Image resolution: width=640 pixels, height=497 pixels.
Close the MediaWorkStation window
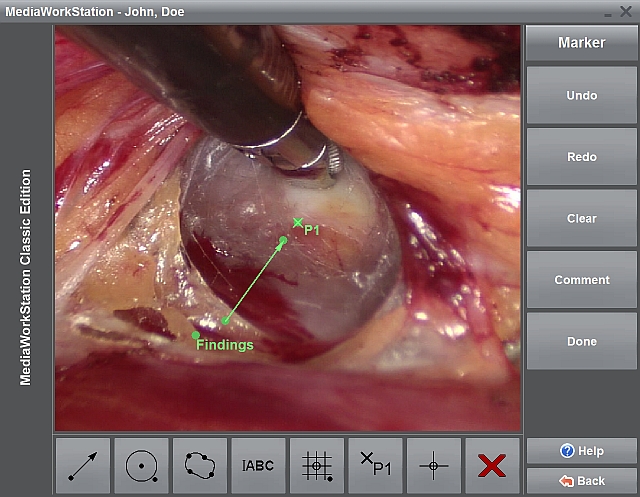click(626, 11)
